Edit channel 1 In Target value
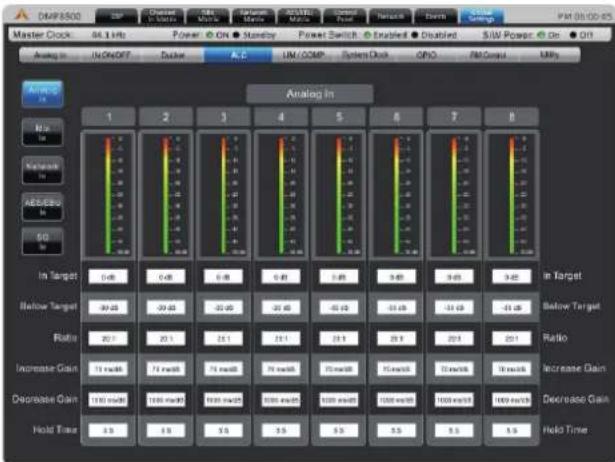The image size is (615, 462). (x=108, y=277)
